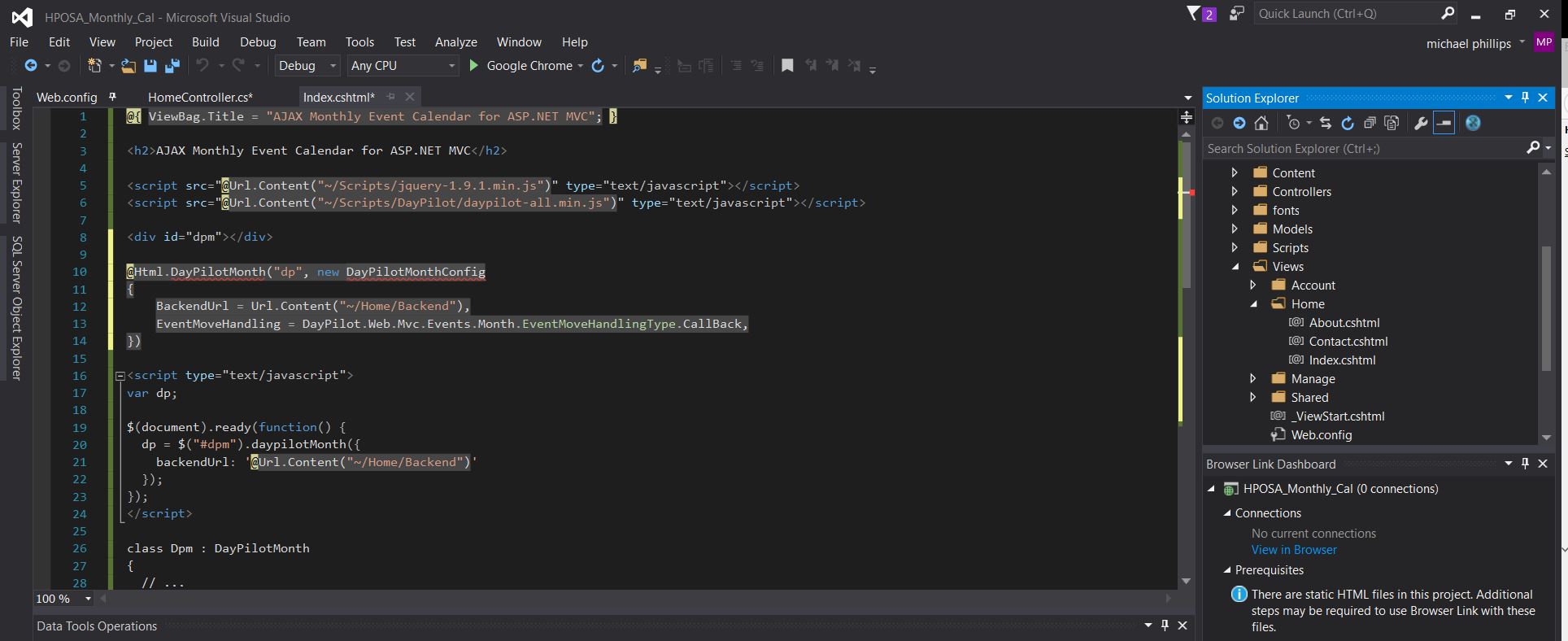The width and height of the screenshot is (1568, 641).
Task: Toggle the pin on Web.config tab
Action: click(x=112, y=97)
